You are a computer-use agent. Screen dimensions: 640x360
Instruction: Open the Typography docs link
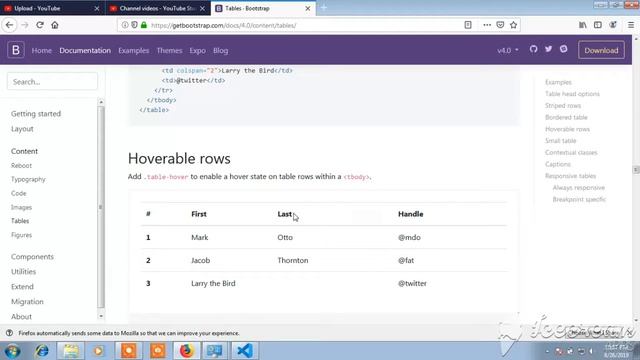[x=28, y=179]
